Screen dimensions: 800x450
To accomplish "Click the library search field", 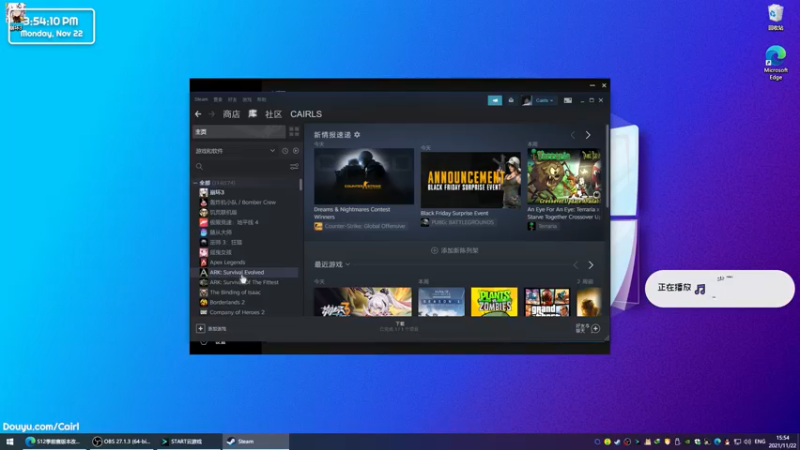I will point(240,166).
